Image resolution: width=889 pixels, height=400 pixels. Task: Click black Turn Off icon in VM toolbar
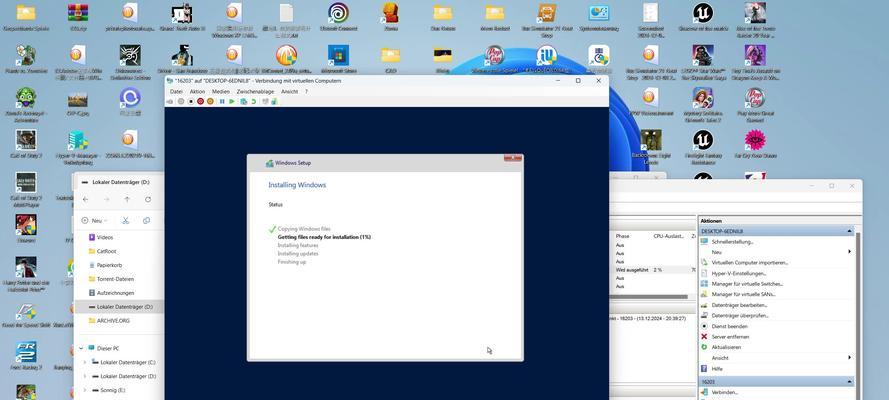(x=191, y=101)
